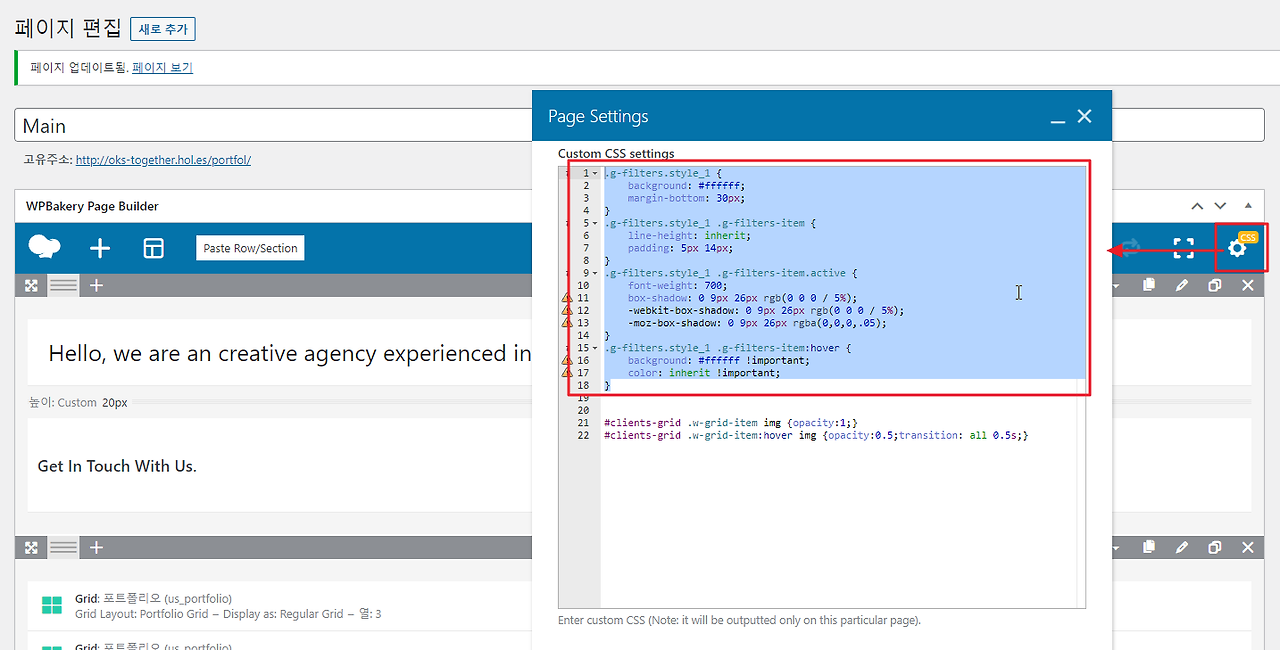1280x650 pixels.
Task: Toggle the second row's dropdown arrow
Action: pyautogui.click(x=1118, y=547)
